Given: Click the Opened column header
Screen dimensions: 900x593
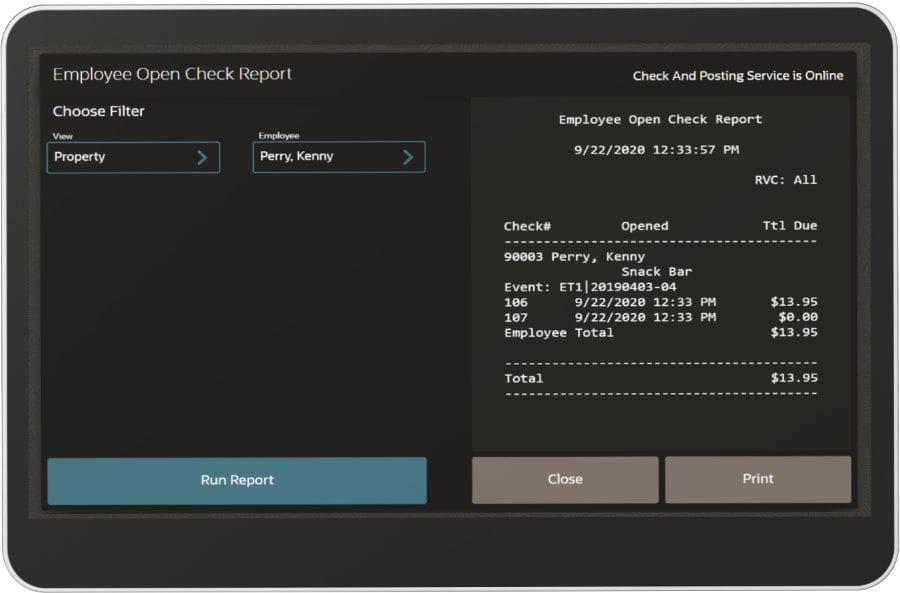Looking at the screenshot, I should tap(645, 226).
